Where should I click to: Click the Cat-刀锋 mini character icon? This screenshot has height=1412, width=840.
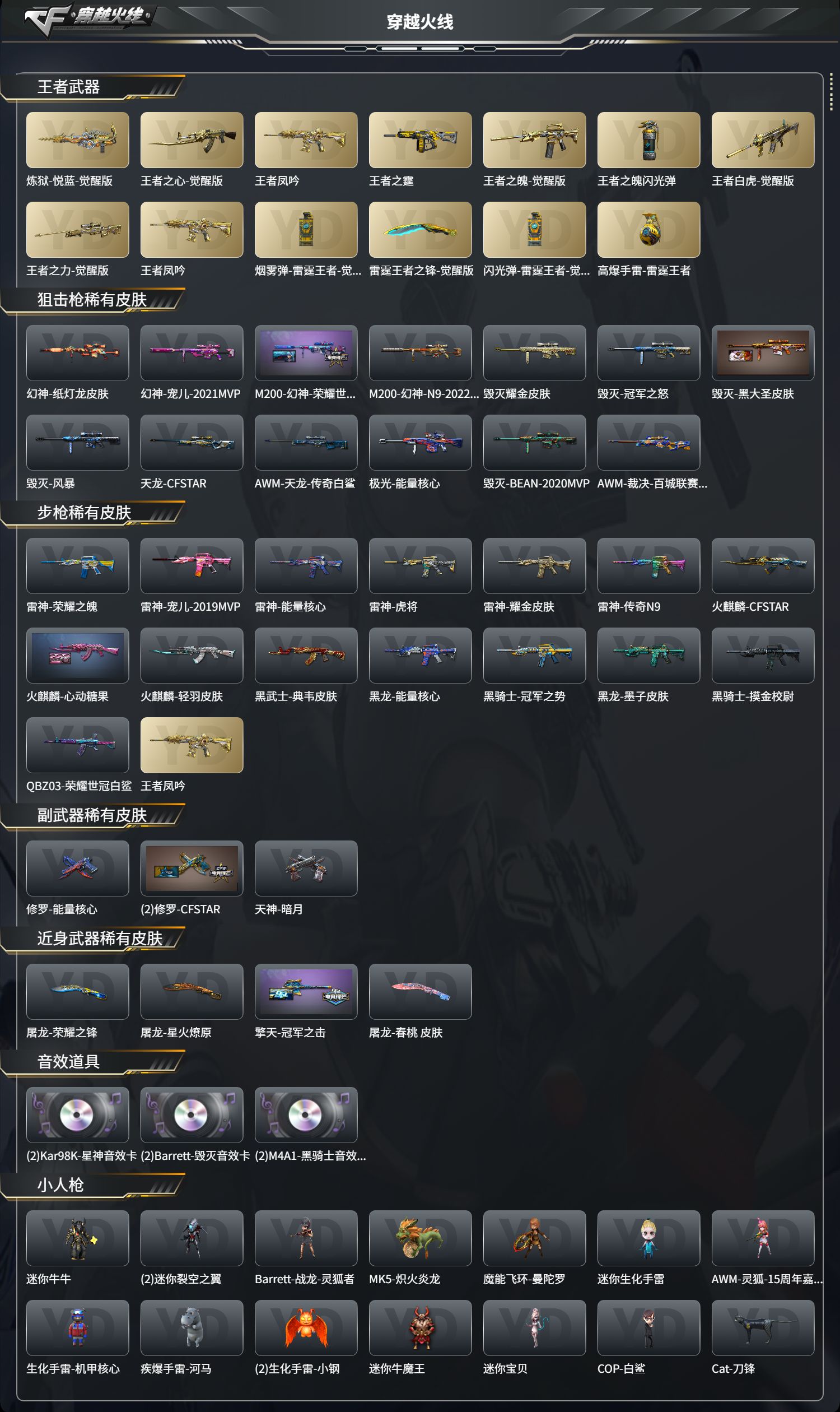(x=763, y=1327)
